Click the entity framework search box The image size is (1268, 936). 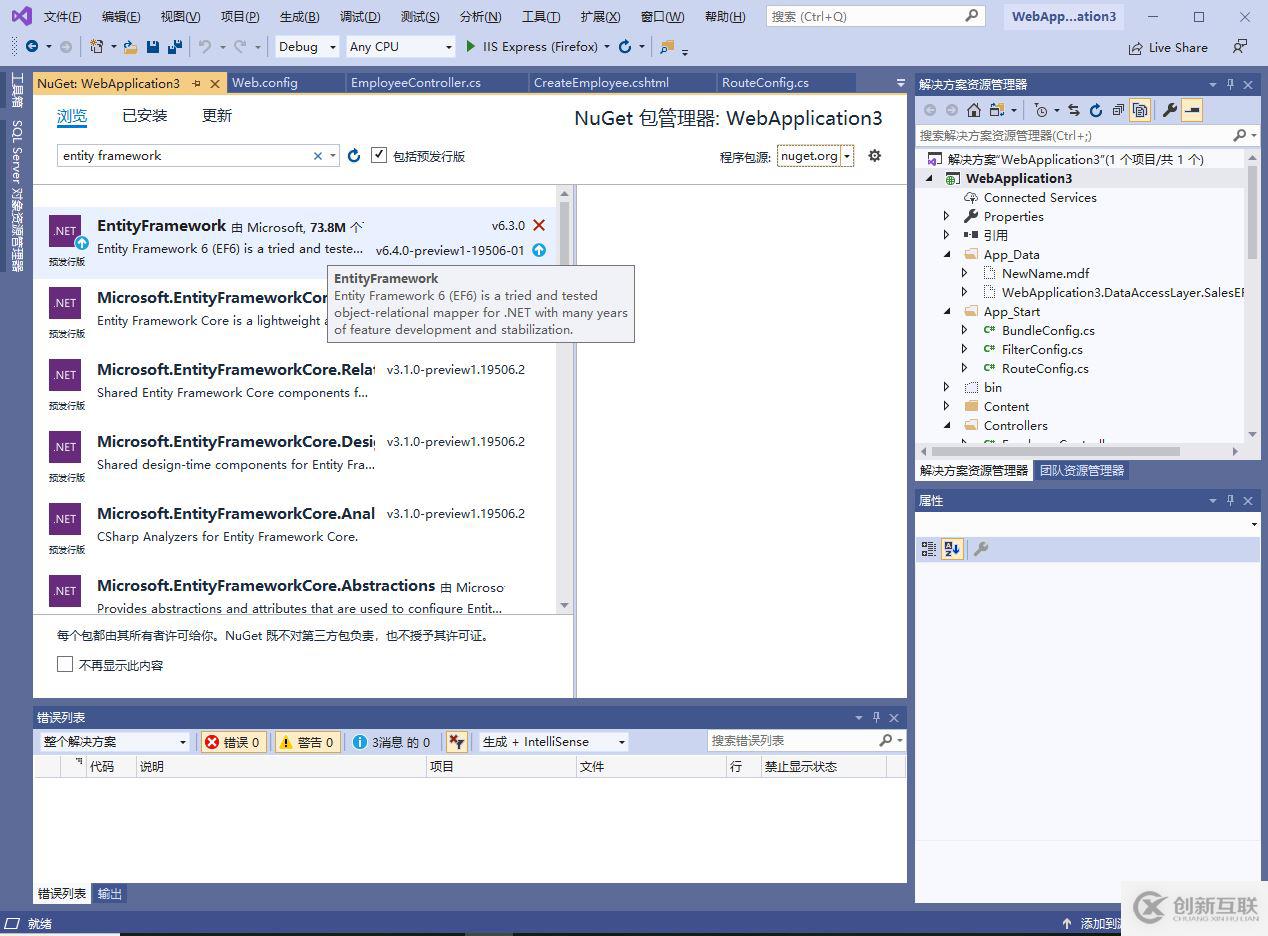point(185,156)
